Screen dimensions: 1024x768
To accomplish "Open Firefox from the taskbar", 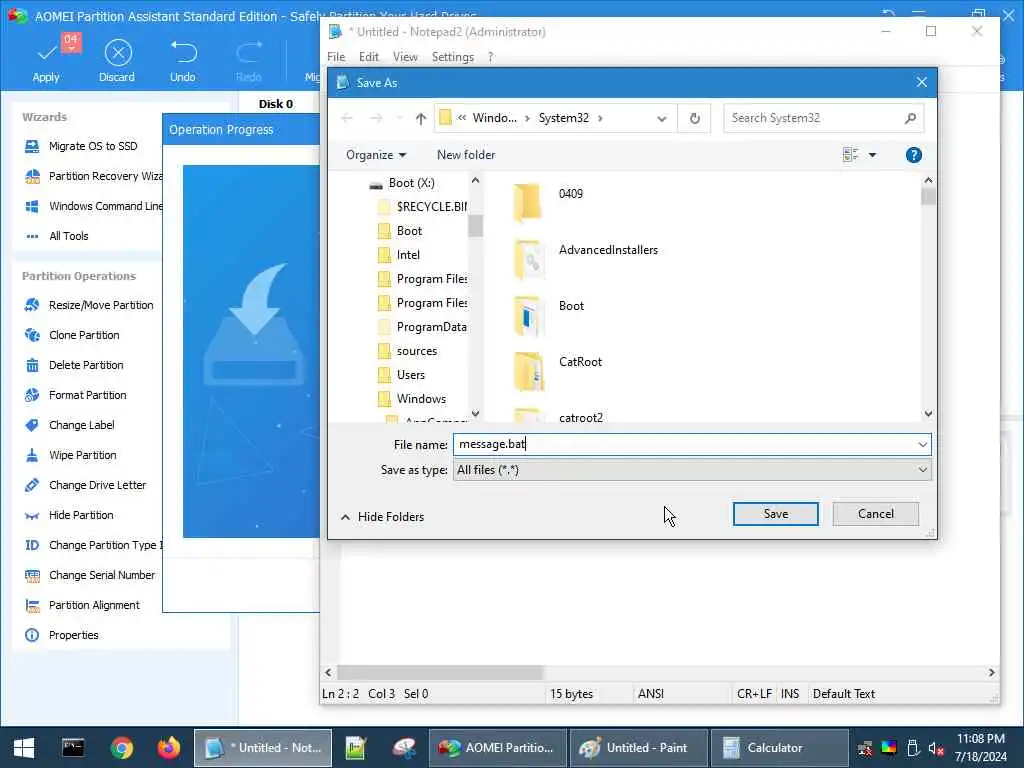I will tap(168, 748).
